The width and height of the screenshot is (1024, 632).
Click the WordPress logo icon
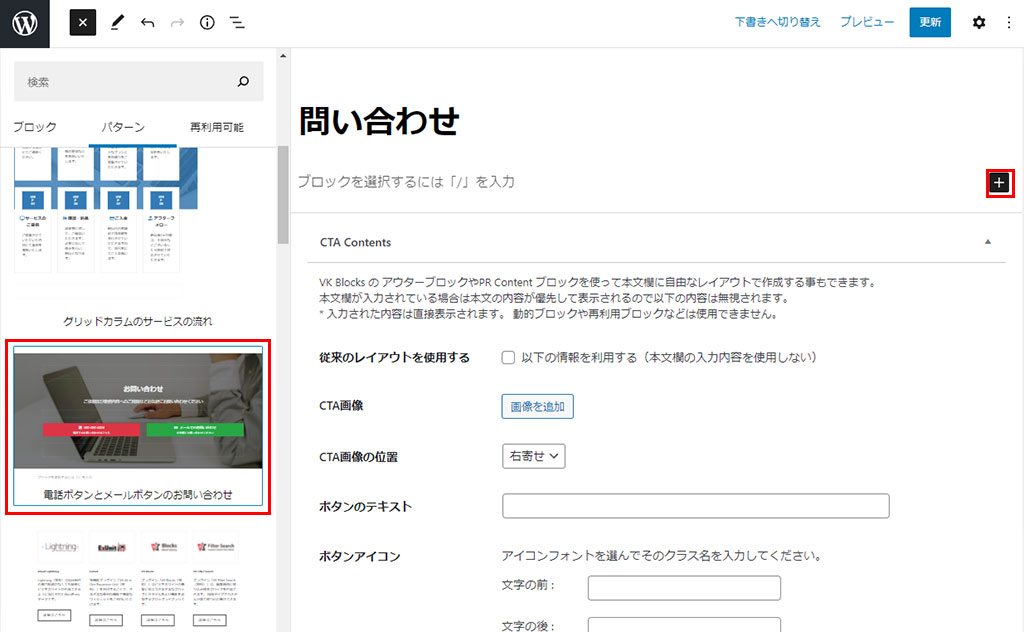coord(24,23)
